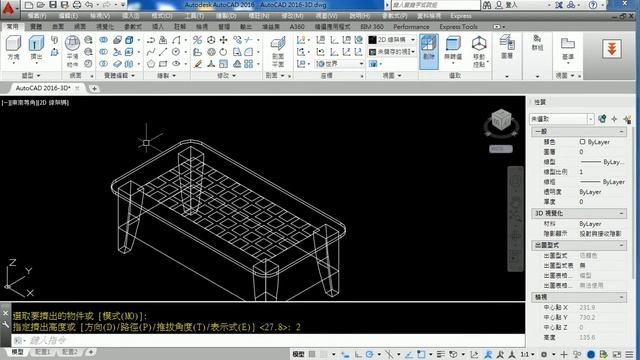This screenshot has width=640, height=360.
Task: Select the Line draw tool
Action: [x=163, y=52]
